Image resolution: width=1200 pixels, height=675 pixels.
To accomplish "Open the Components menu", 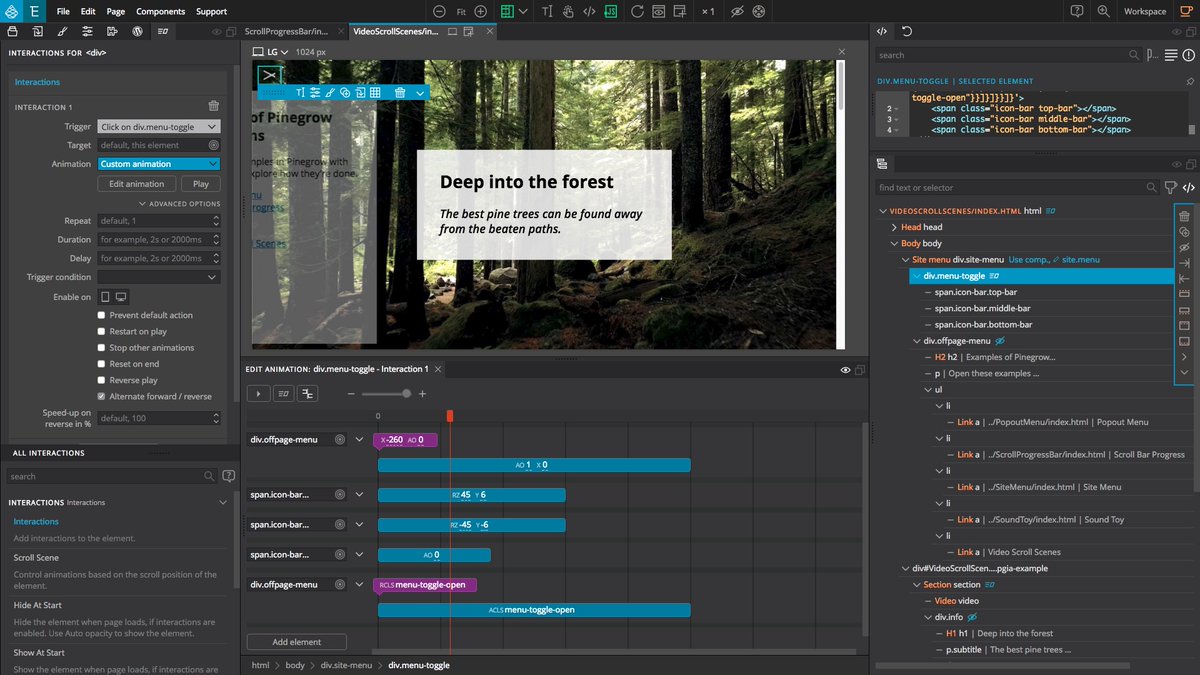I will coord(160,11).
